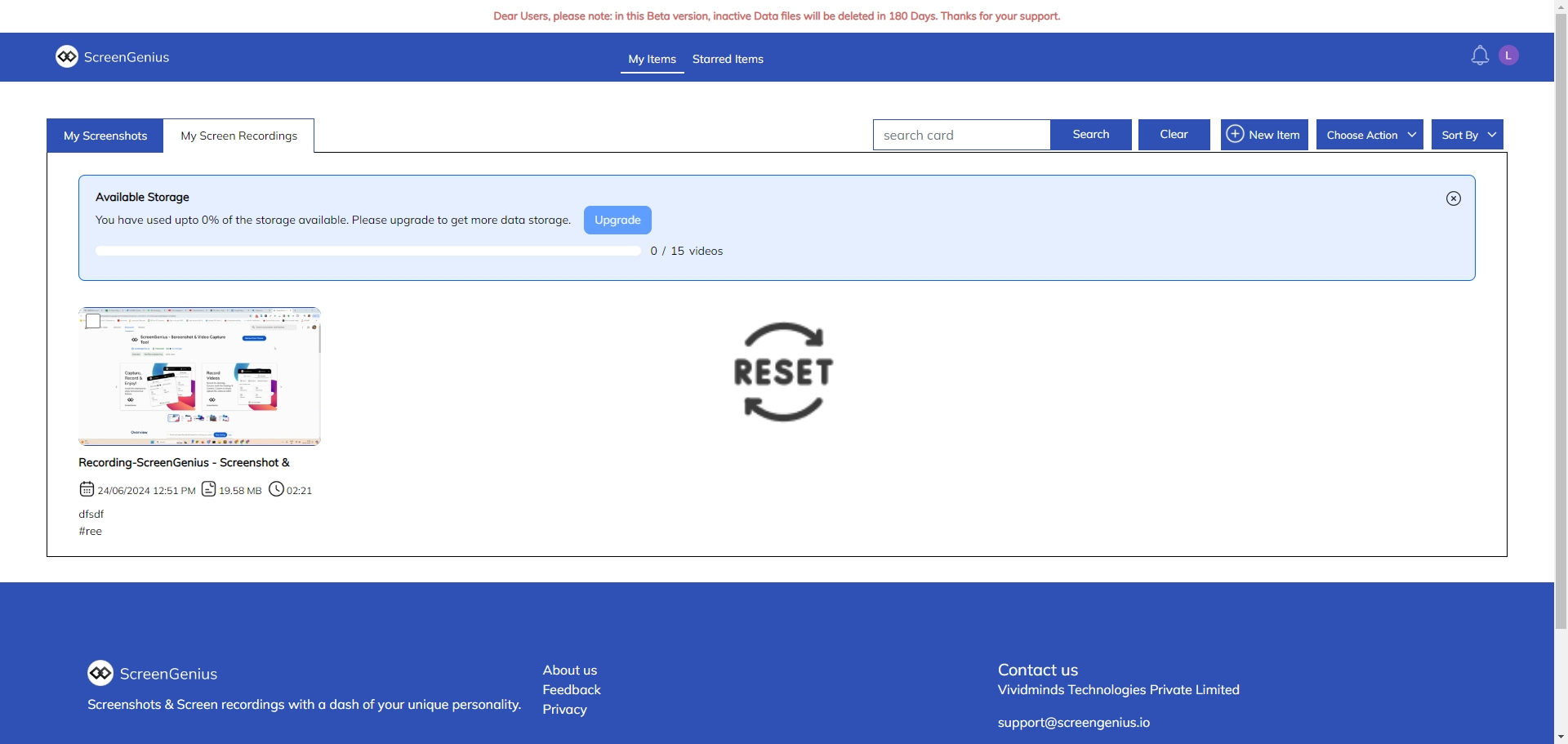The width and height of the screenshot is (1568, 744).
Task: Open the About us footer link
Action: pos(570,670)
